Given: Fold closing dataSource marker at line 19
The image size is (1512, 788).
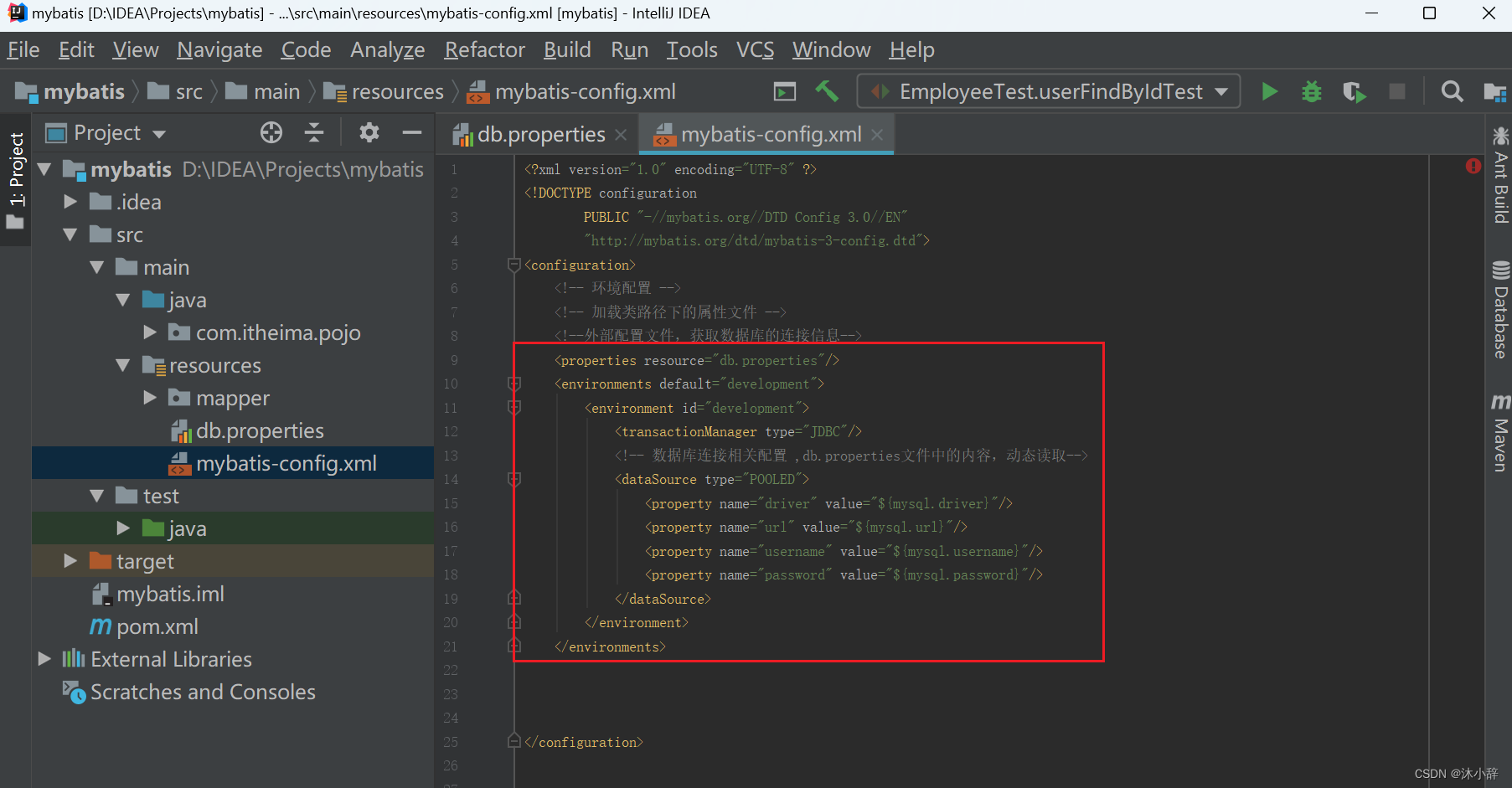Looking at the screenshot, I should [x=514, y=598].
